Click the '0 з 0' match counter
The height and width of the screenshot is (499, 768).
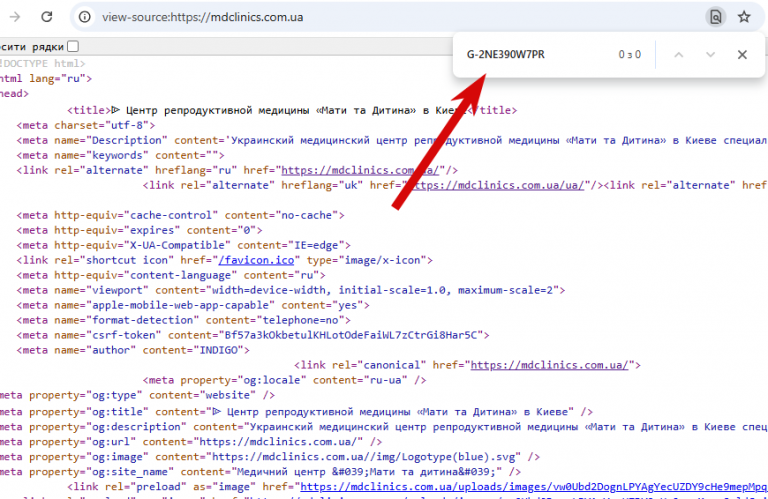click(x=629, y=54)
